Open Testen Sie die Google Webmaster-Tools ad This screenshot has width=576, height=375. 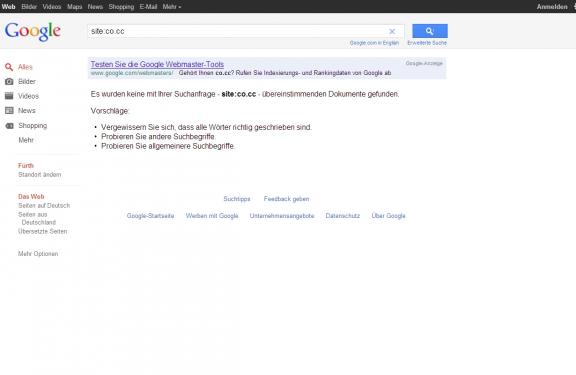(x=157, y=64)
